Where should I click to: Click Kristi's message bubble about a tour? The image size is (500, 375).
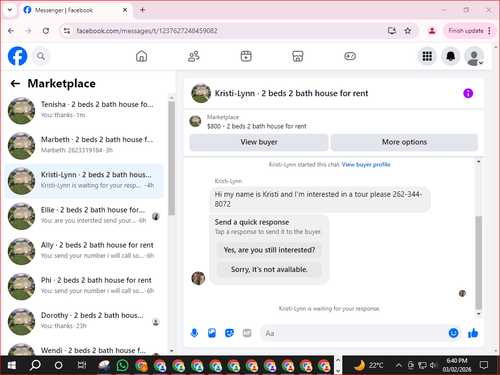point(320,199)
